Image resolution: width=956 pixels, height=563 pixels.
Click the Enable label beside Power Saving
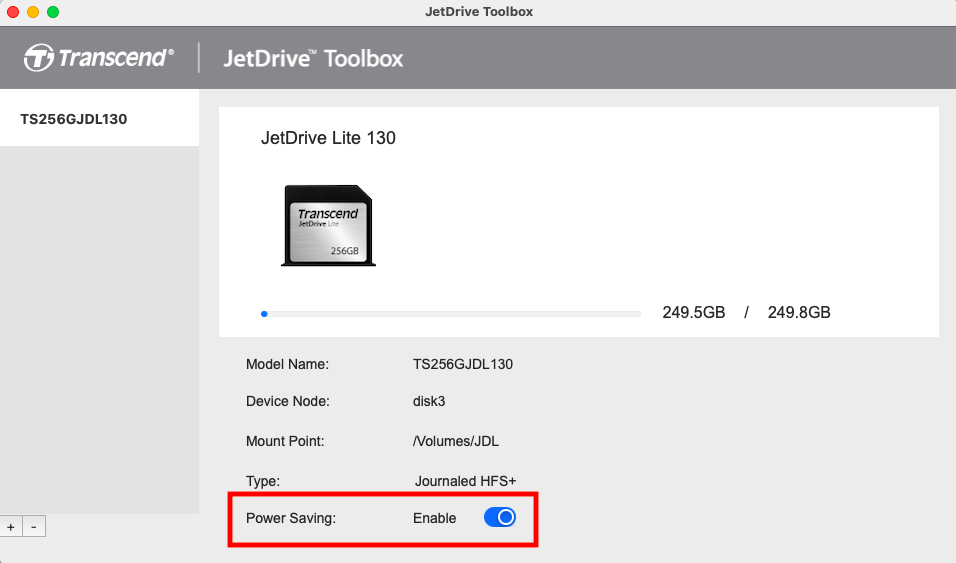click(434, 518)
